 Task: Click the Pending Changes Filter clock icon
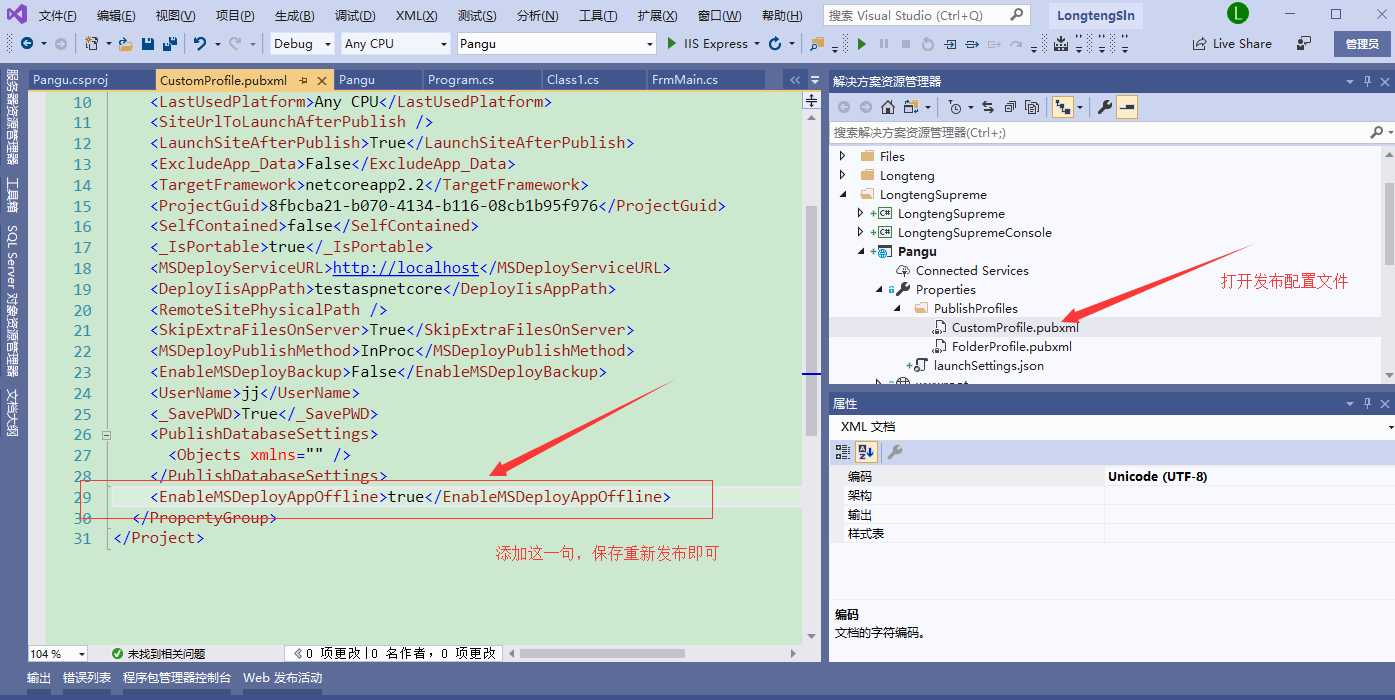[x=955, y=107]
